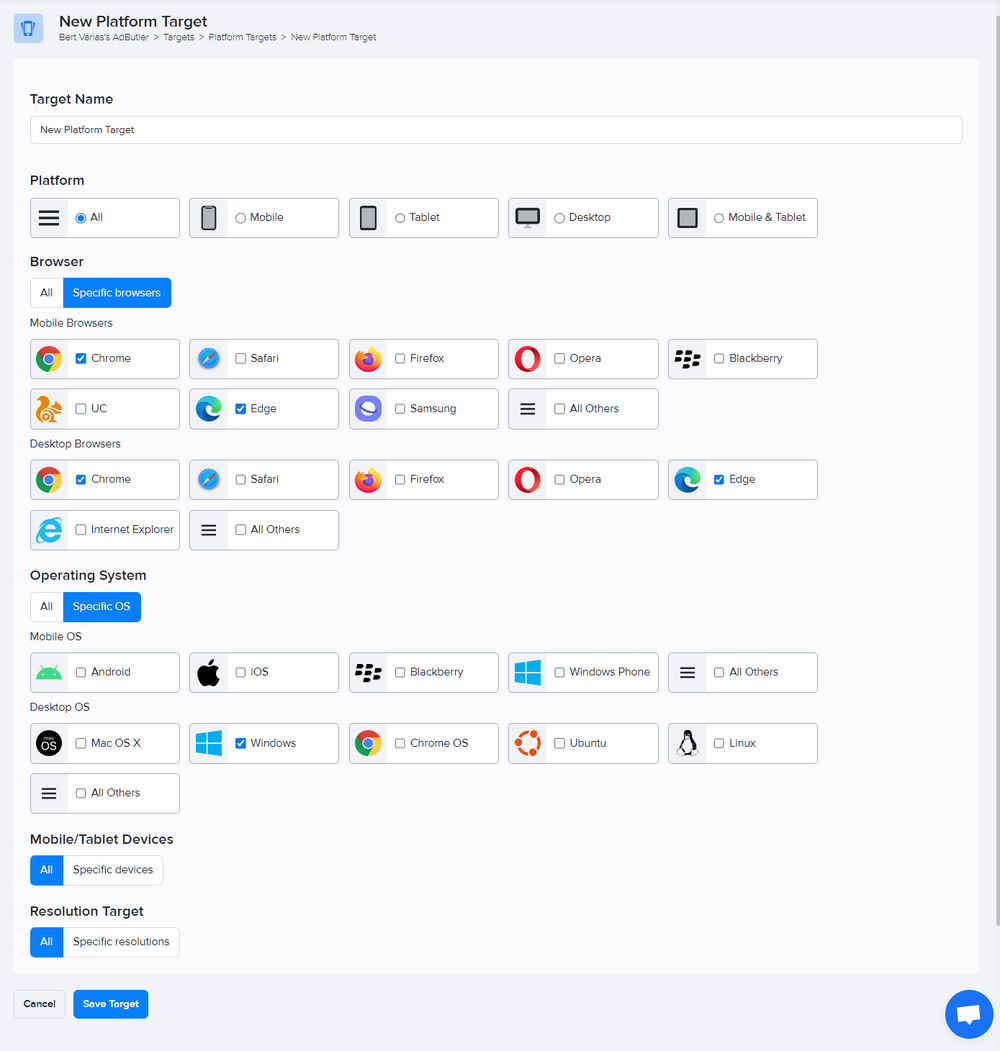Click the Mac OS X logo icon
This screenshot has width=1000, height=1051.
coord(49,743)
